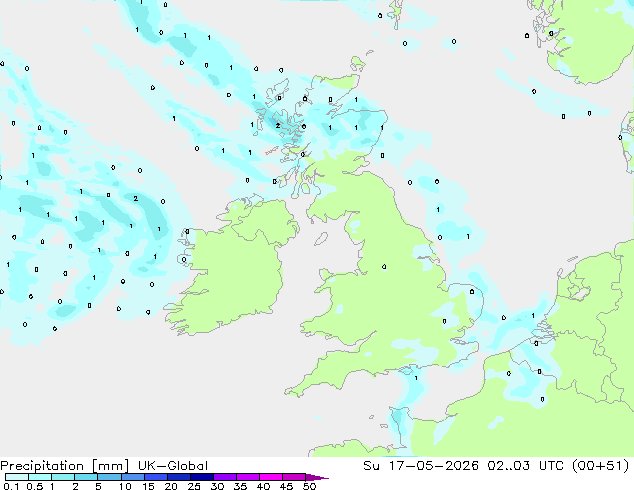Click the "50" legend scale label
The height and width of the screenshot is (490, 634).
309,486
